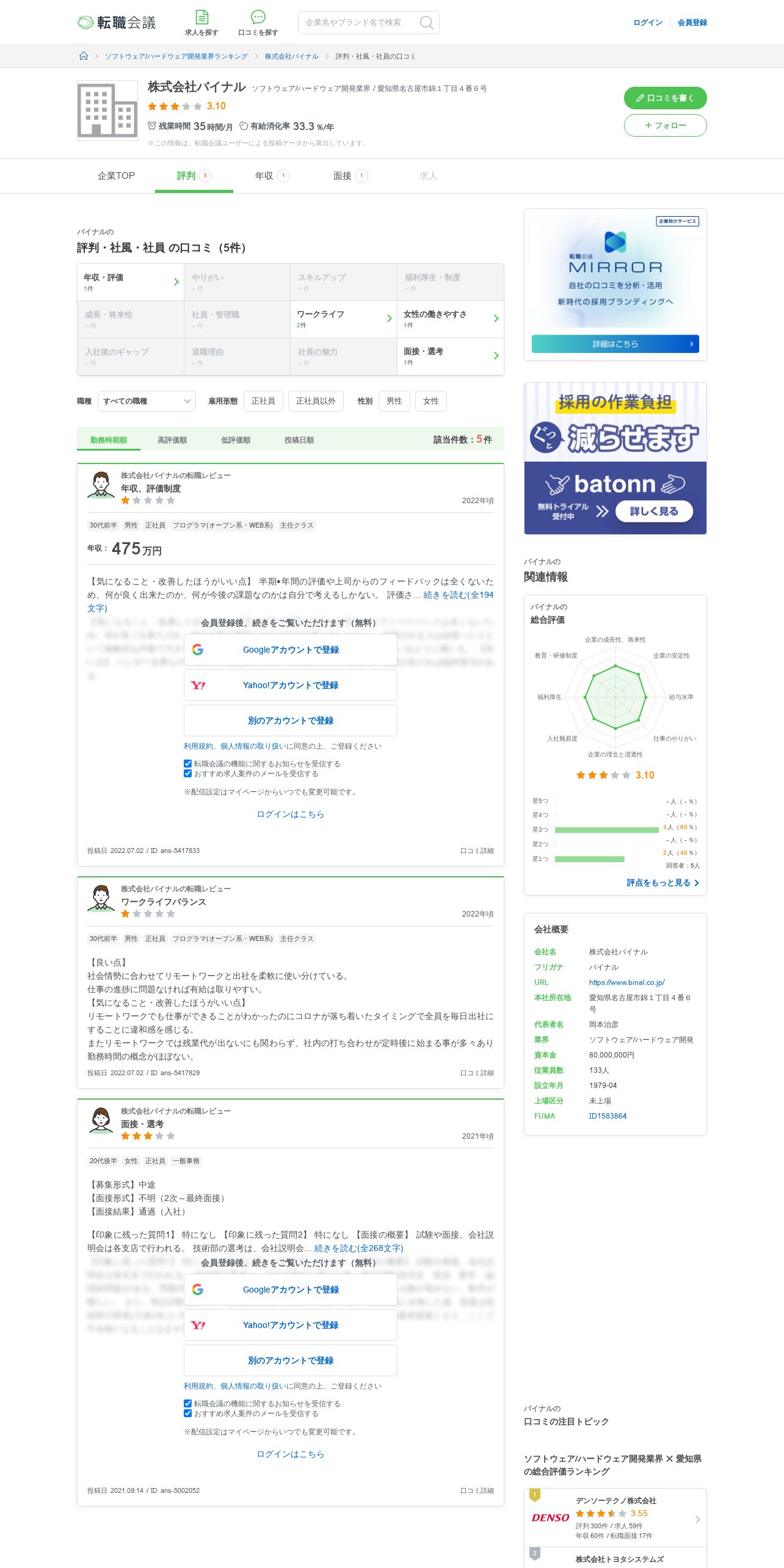Open the すべての職種 dropdown

pos(147,401)
